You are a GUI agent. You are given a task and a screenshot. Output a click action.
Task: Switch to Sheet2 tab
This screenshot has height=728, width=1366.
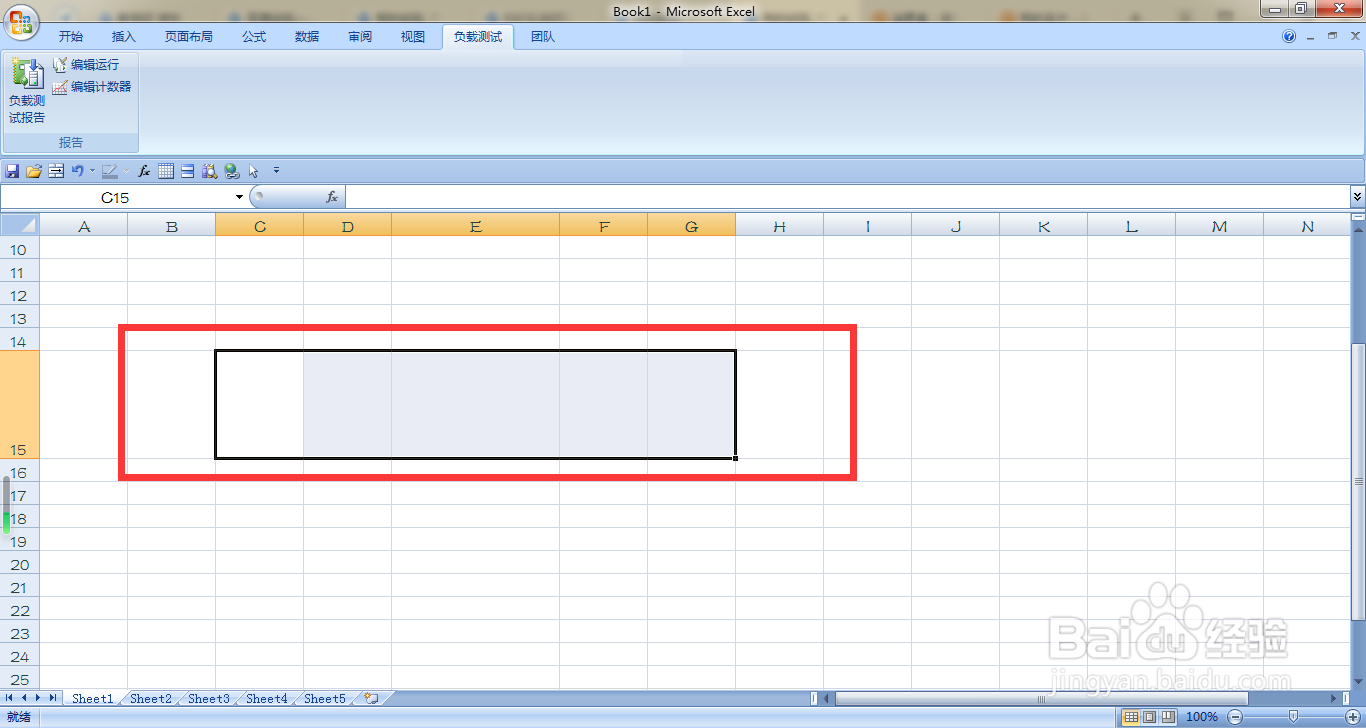pos(151,698)
